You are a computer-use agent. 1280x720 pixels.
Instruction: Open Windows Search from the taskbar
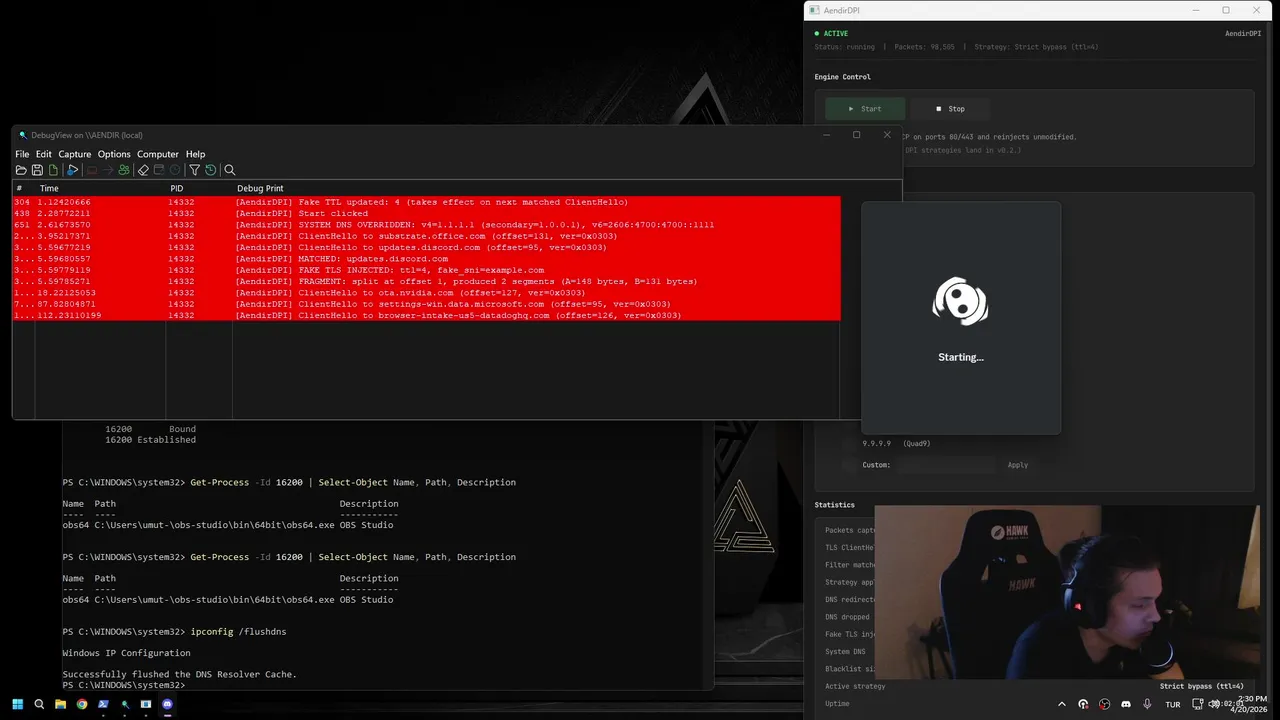(x=39, y=704)
